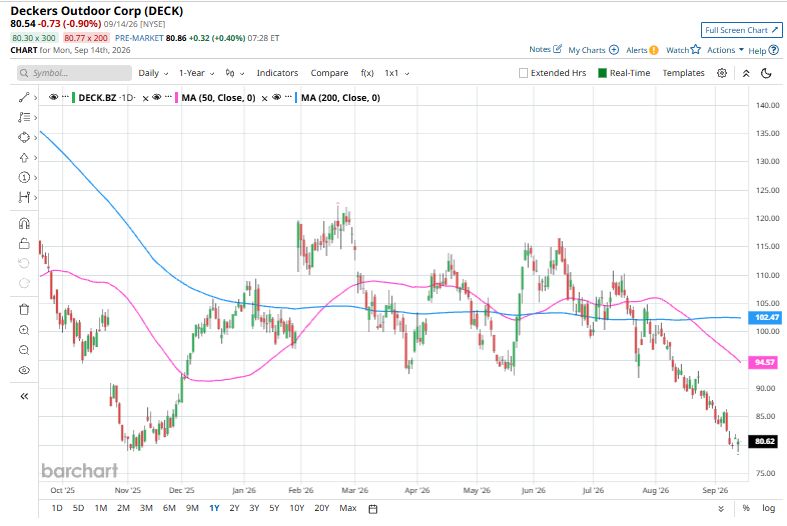787x526 pixels.
Task: Zoom in with the magnifier plus icon
Action: pyautogui.click(x=24, y=330)
